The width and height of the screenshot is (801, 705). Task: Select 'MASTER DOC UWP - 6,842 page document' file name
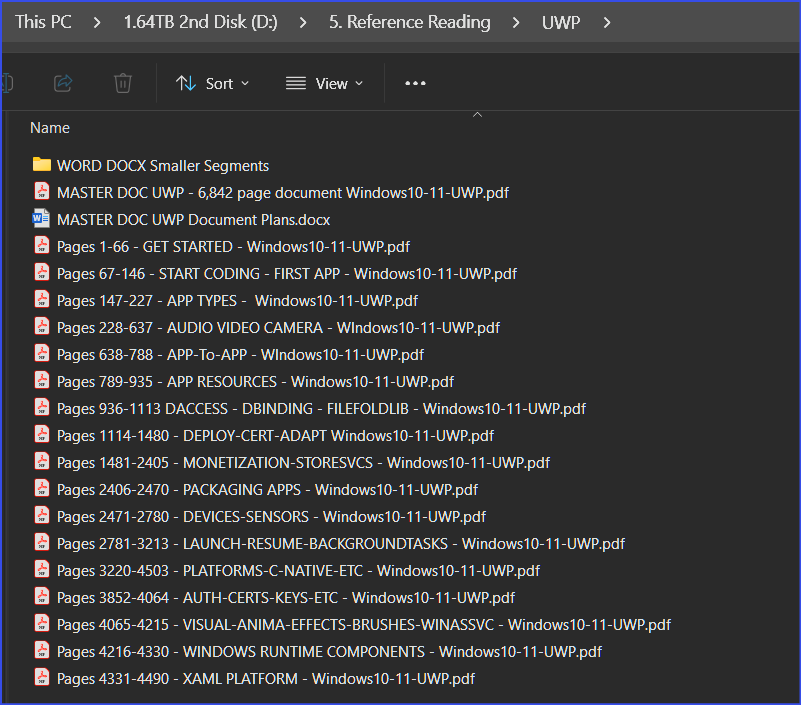282,193
